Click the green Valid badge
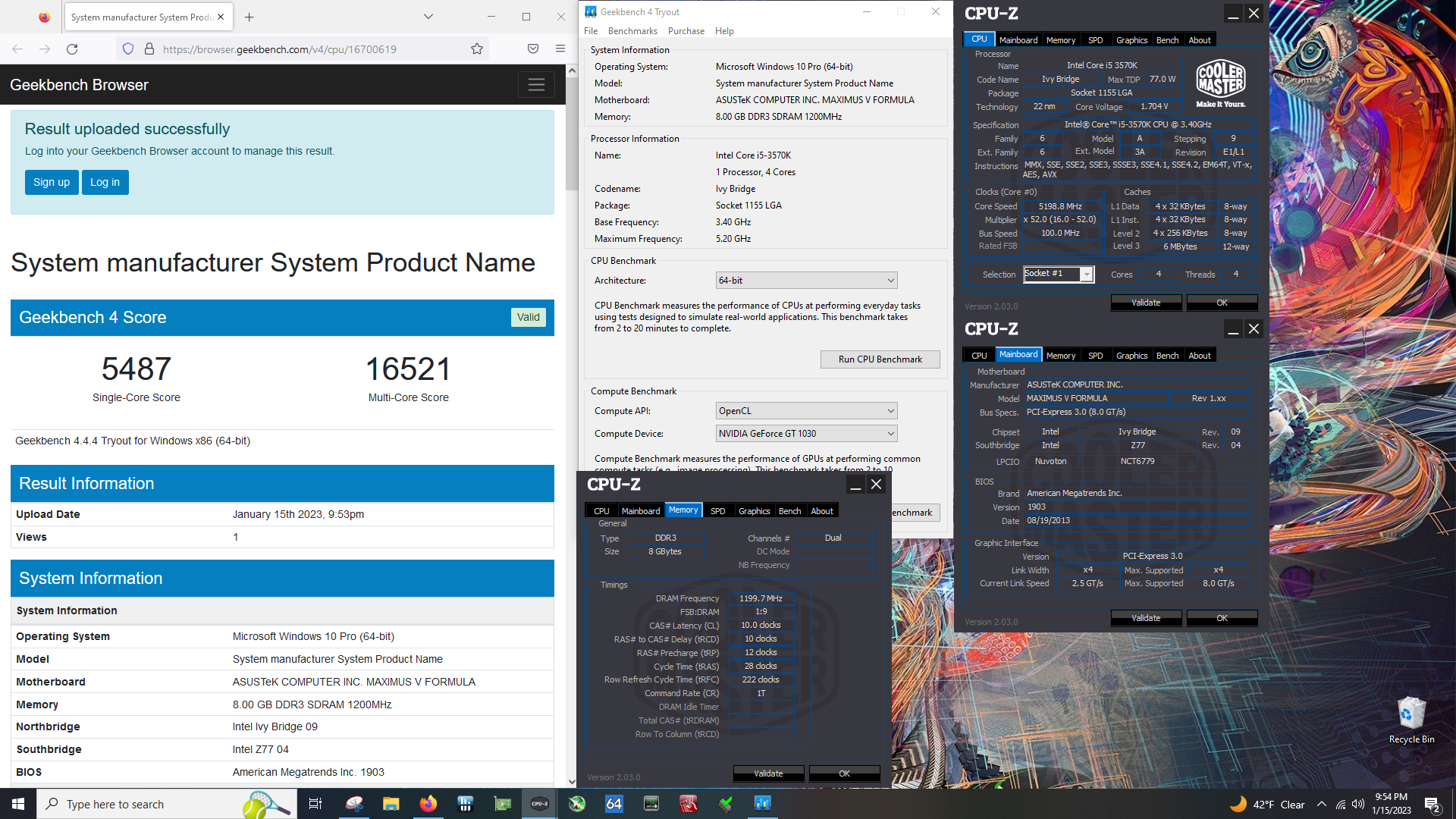Image resolution: width=1456 pixels, height=819 pixels. point(528,317)
